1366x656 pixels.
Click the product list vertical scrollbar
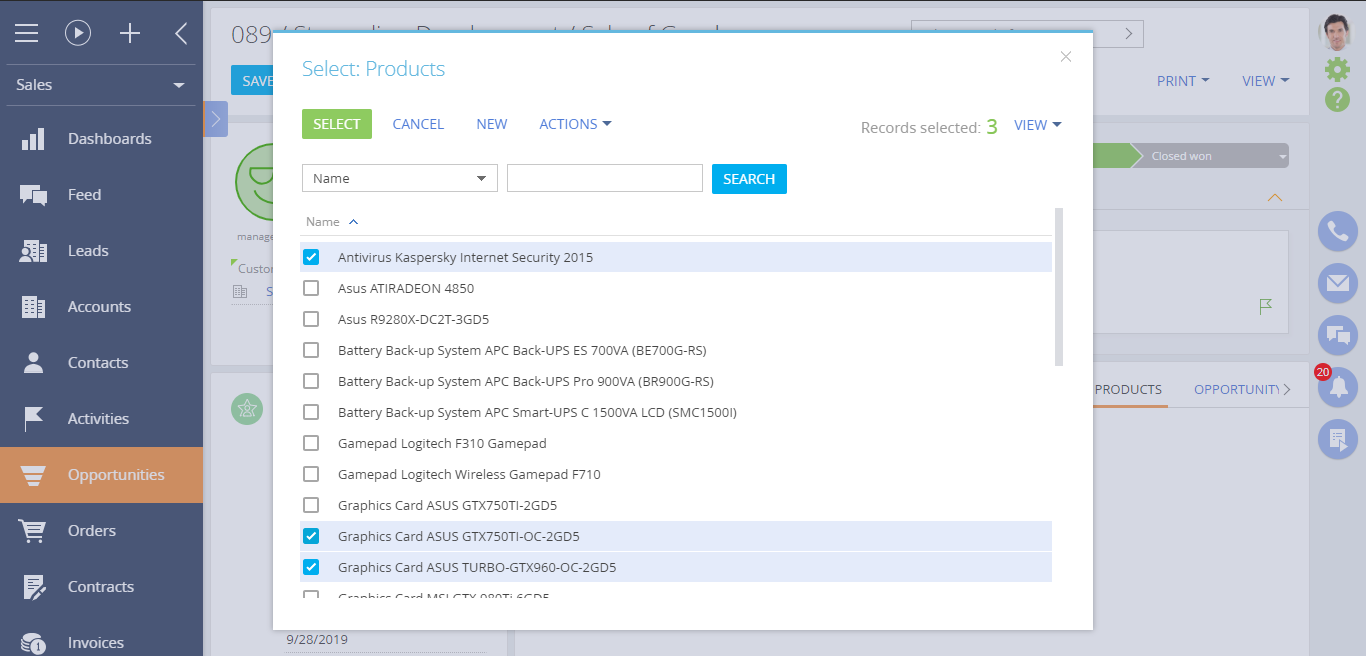pyautogui.click(x=1059, y=287)
